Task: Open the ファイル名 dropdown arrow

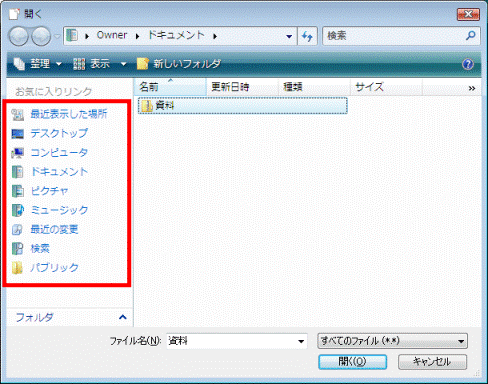Action: click(x=301, y=341)
